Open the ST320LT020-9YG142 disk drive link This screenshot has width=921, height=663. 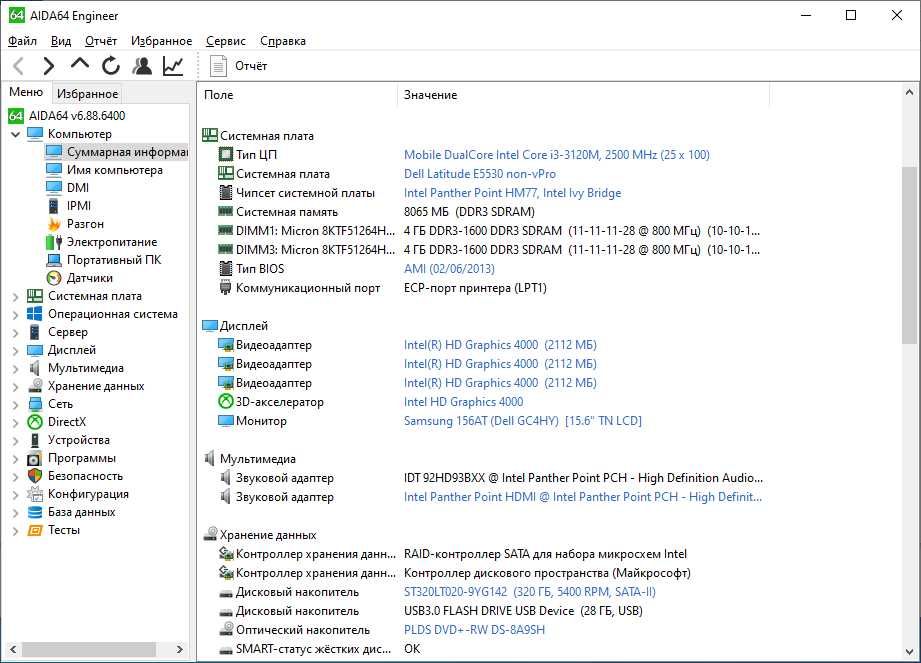tap(530, 592)
